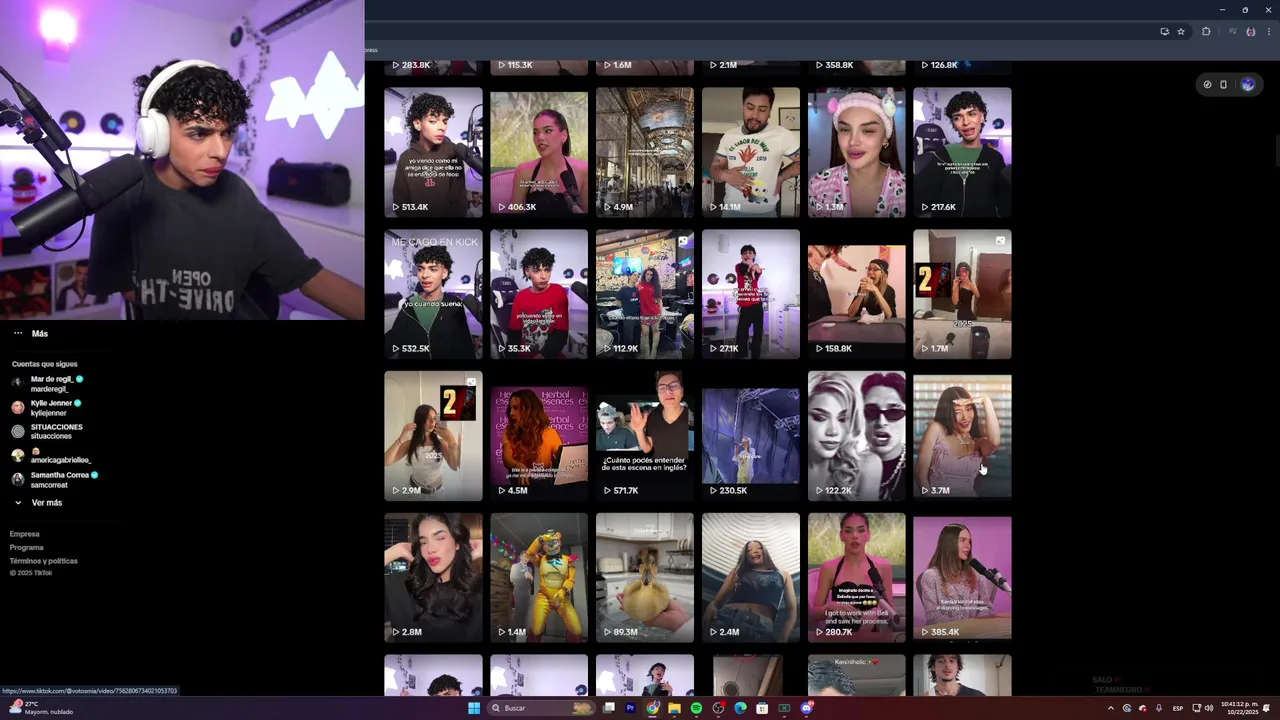Open Chrome three-dot menu
Image resolution: width=1280 pixels, height=720 pixels.
[x=1268, y=31]
